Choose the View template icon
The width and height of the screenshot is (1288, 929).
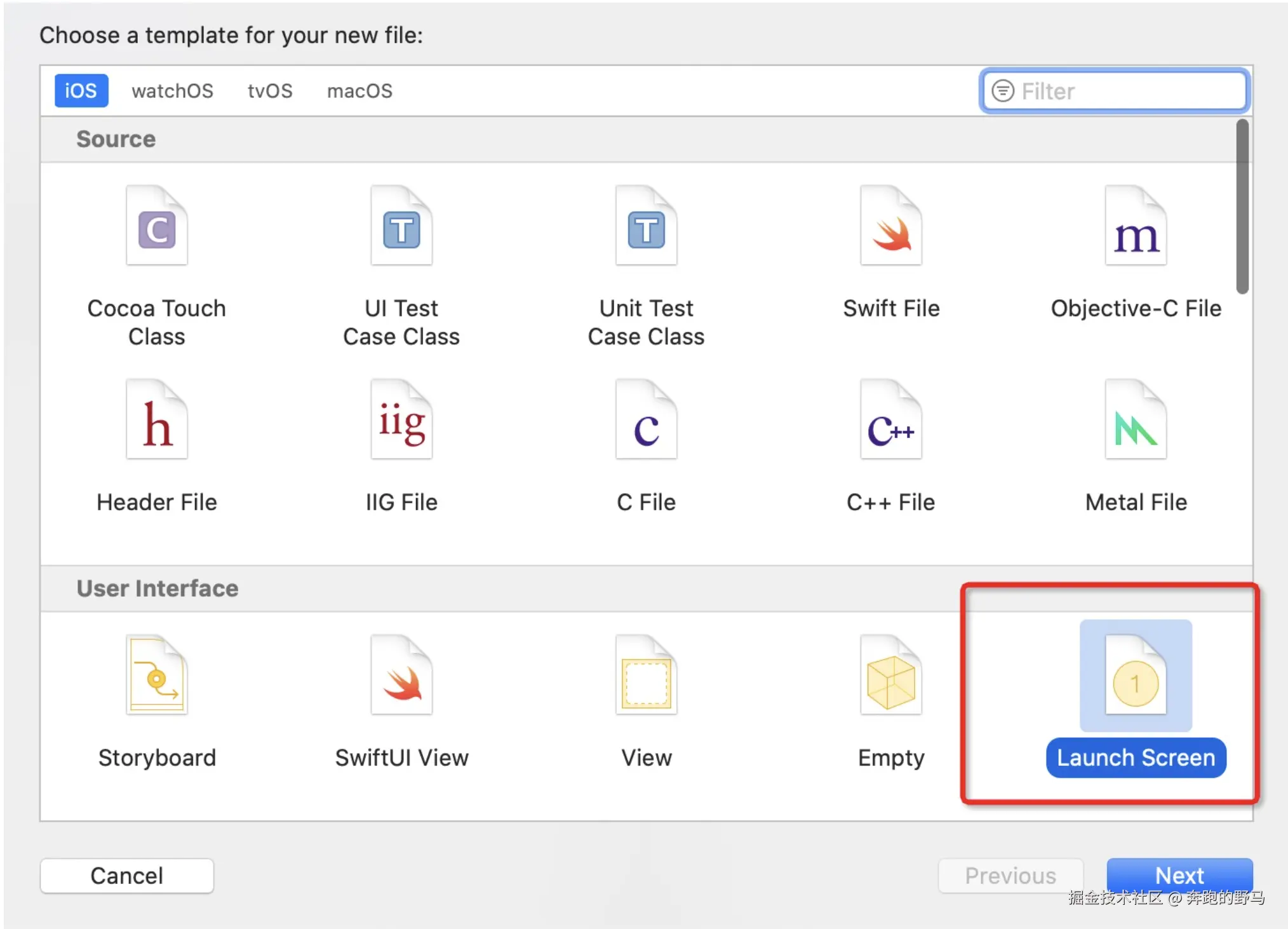(x=646, y=675)
